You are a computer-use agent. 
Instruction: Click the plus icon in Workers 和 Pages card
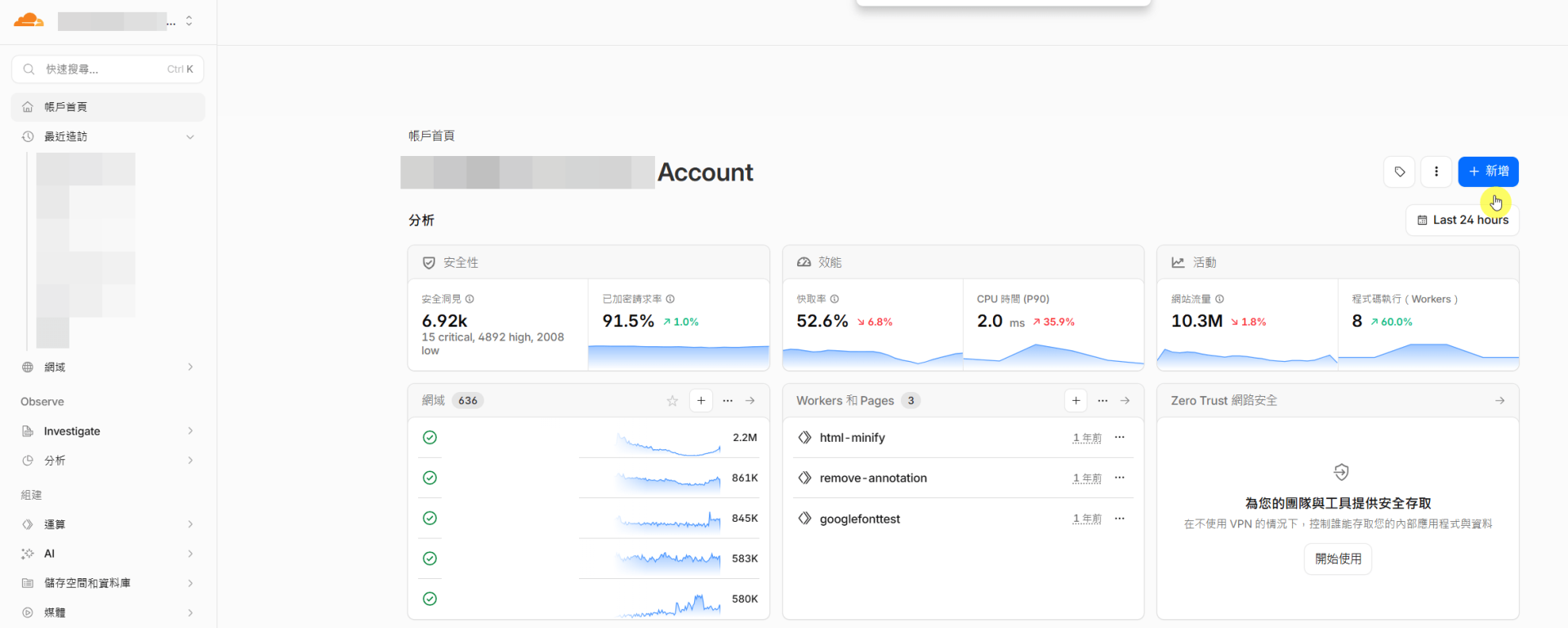[1076, 400]
